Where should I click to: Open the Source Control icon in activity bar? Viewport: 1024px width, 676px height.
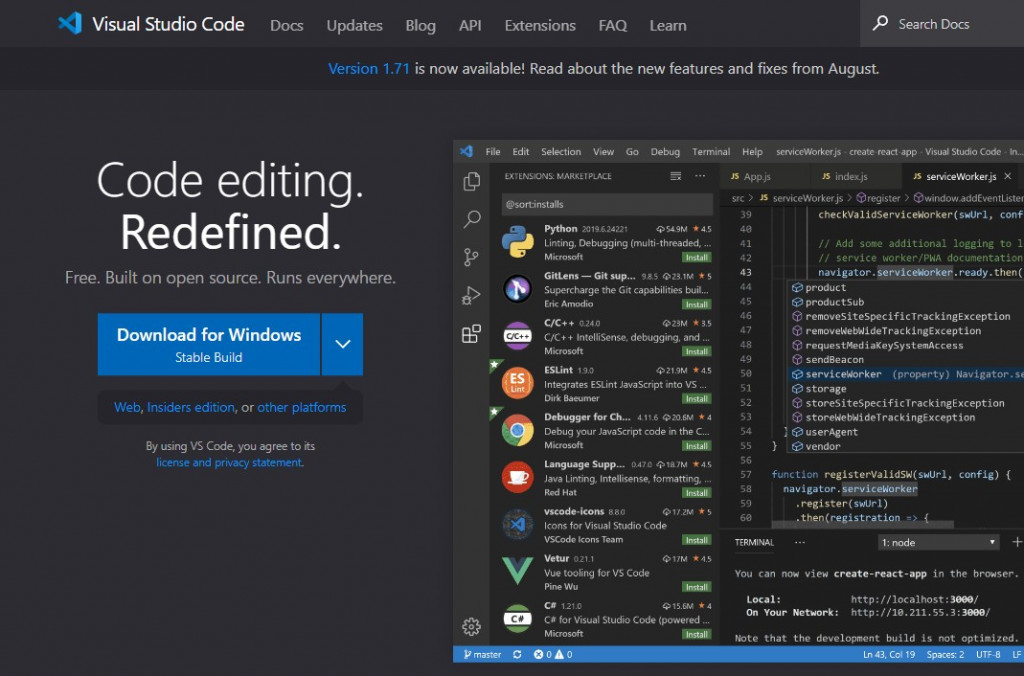pyautogui.click(x=471, y=257)
